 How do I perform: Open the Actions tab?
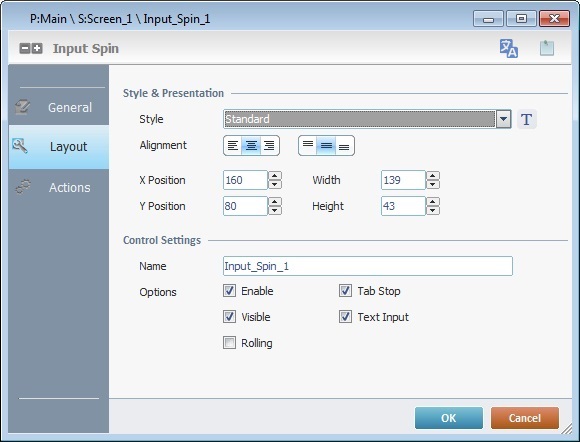pos(59,188)
